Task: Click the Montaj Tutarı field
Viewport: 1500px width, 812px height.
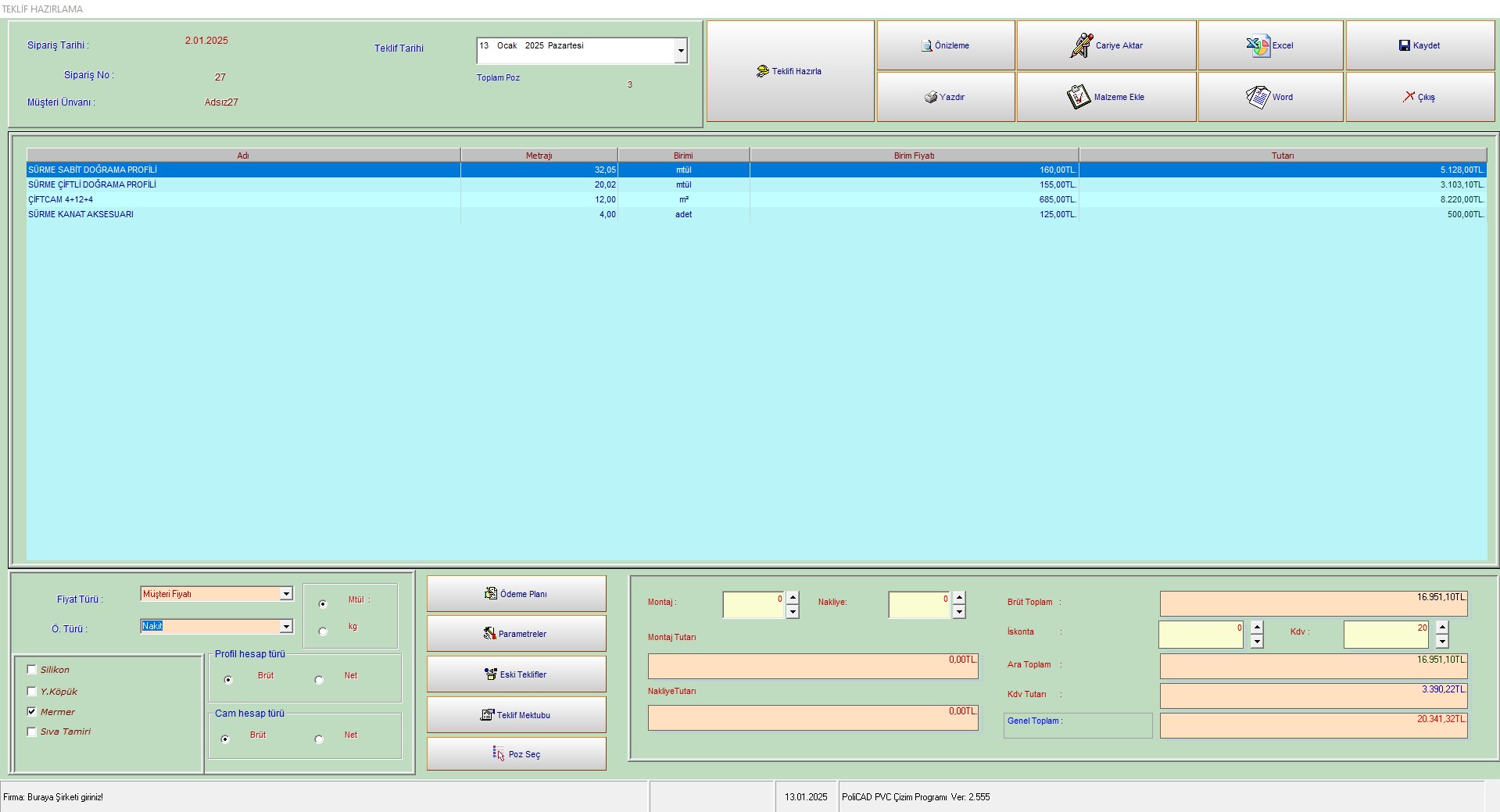Action: pyautogui.click(x=813, y=666)
